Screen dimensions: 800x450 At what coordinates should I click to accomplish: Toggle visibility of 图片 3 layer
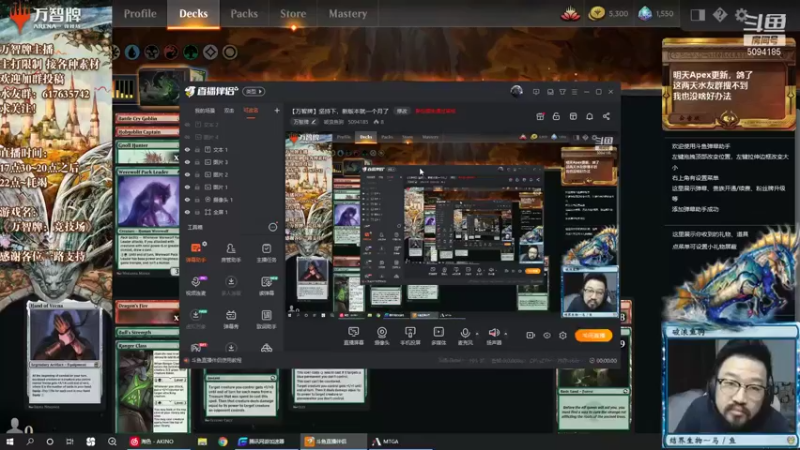pos(187,162)
